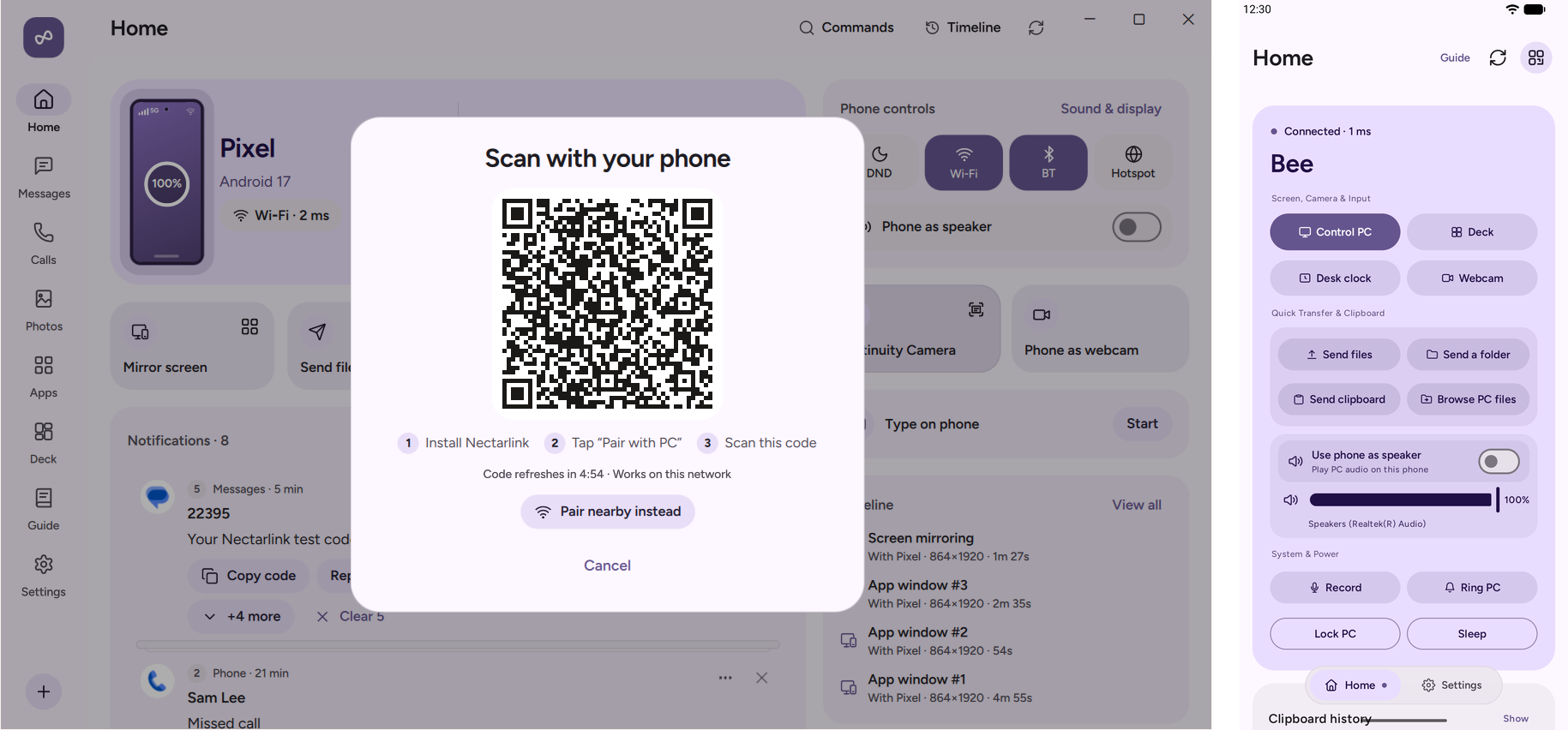Viewport: 1568px width, 730px height.
Task: Select Apps in the sidebar
Action: click(44, 377)
